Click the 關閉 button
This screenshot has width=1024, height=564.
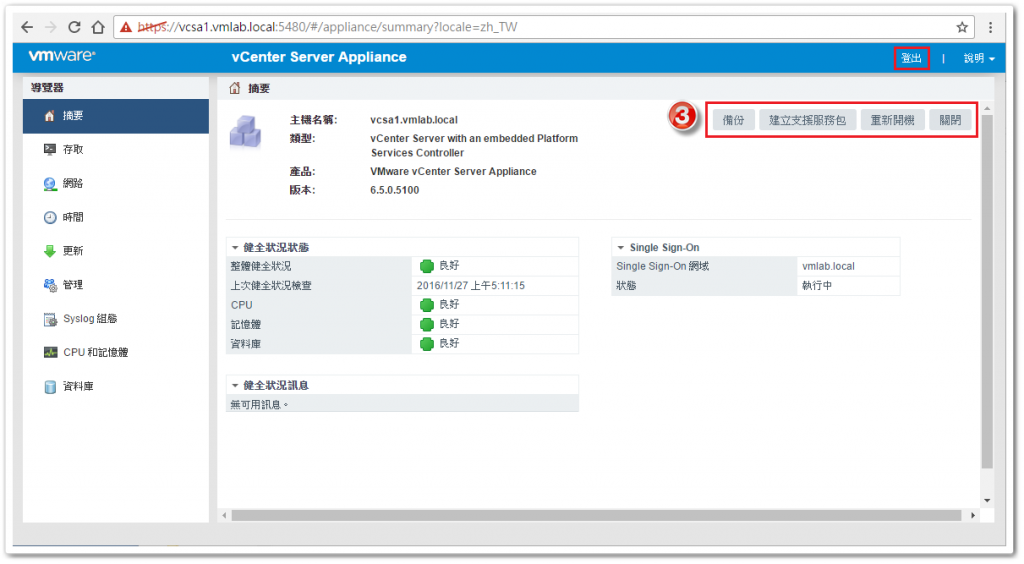click(x=950, y=120)
